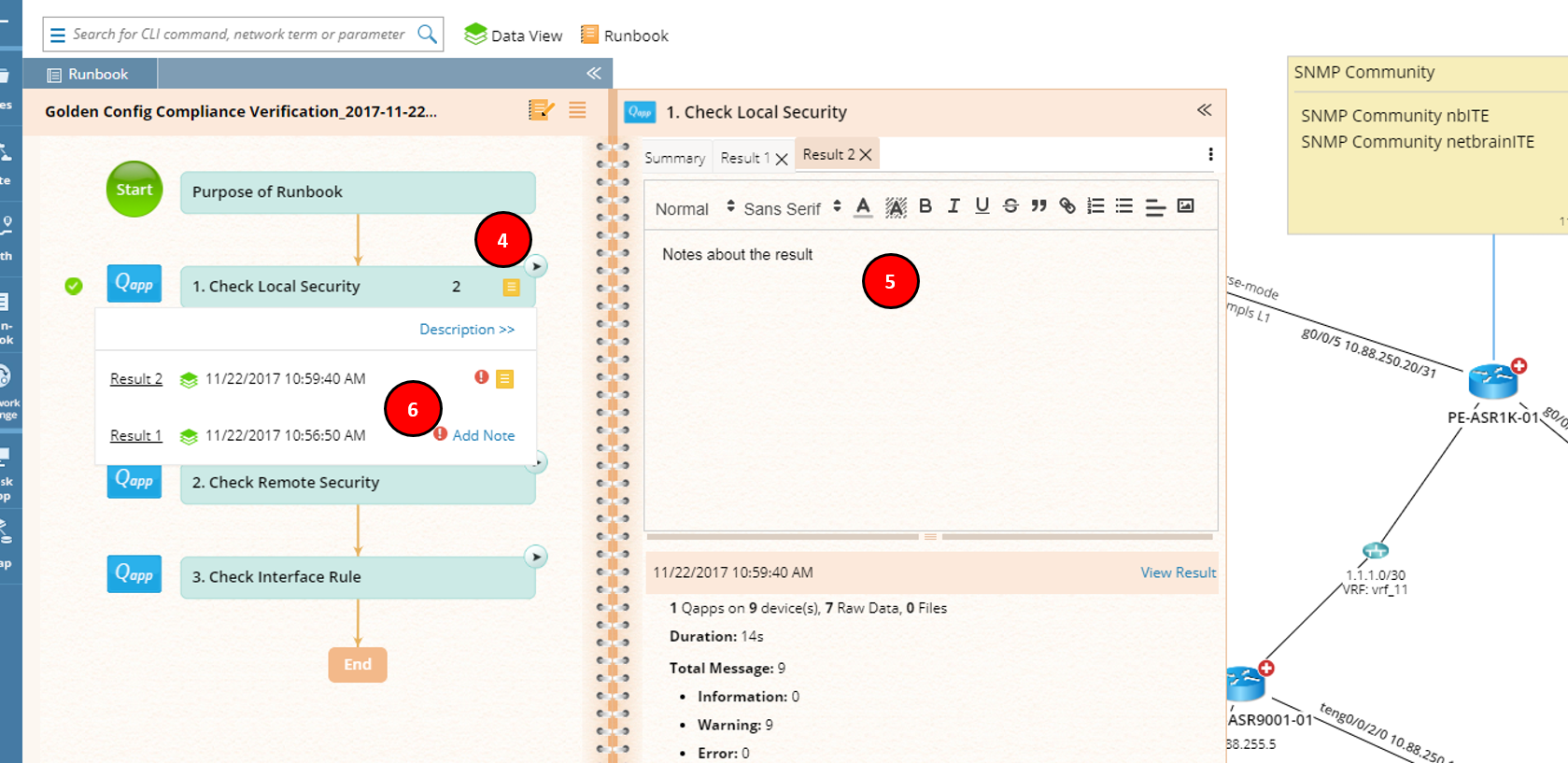Open the View Result link
This screenshot has height=763, width=1568.
tap(1178, 572)
